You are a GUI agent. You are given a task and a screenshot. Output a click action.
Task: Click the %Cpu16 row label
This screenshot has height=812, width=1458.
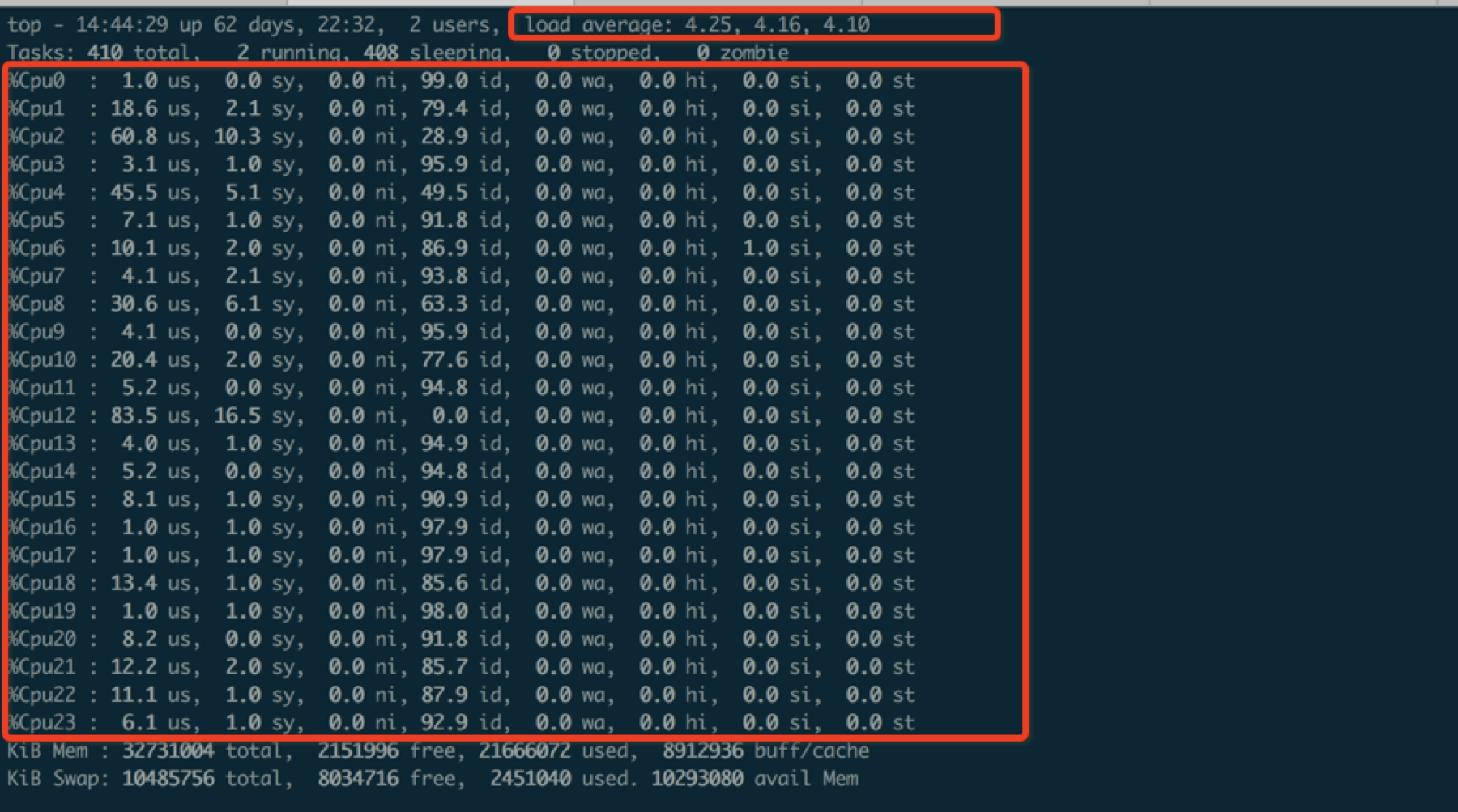point(42,528)
